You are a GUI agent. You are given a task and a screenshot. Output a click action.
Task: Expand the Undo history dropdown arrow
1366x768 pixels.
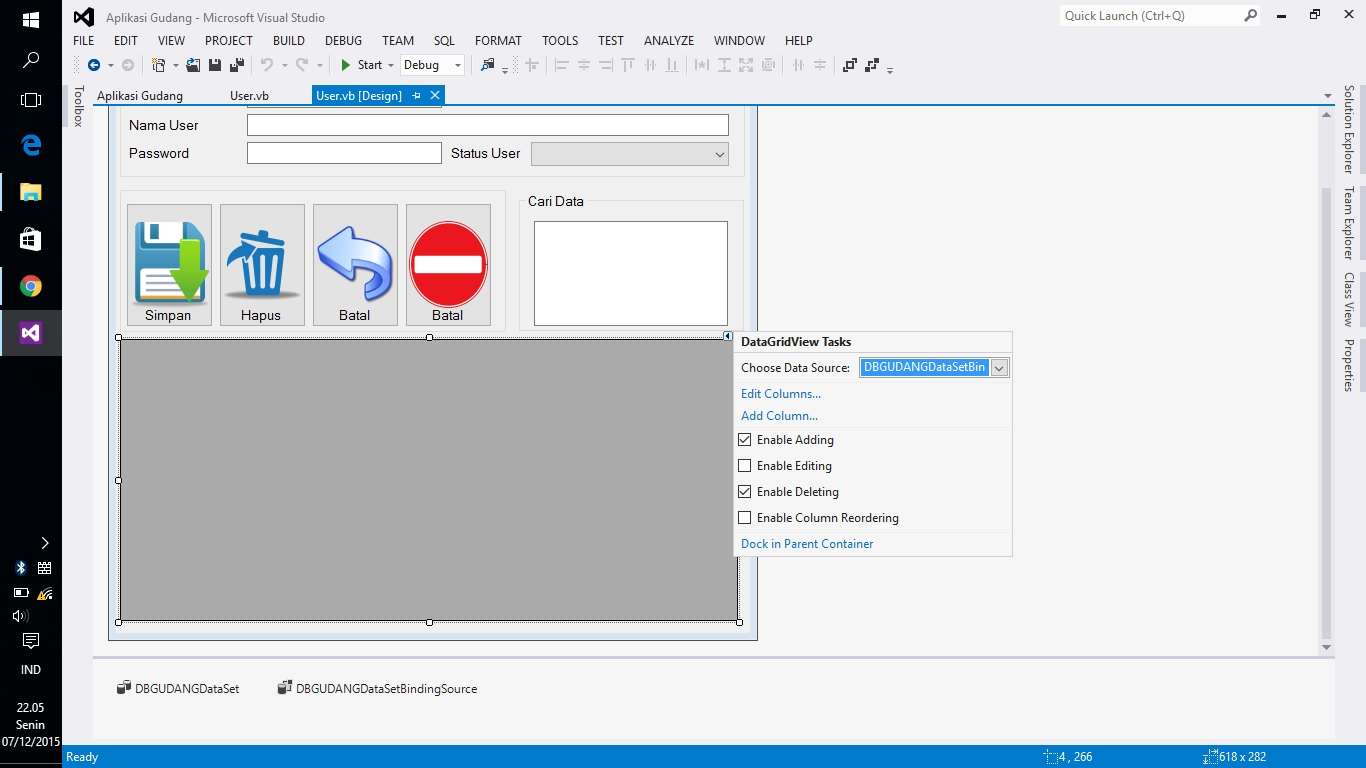click(284, 65)
